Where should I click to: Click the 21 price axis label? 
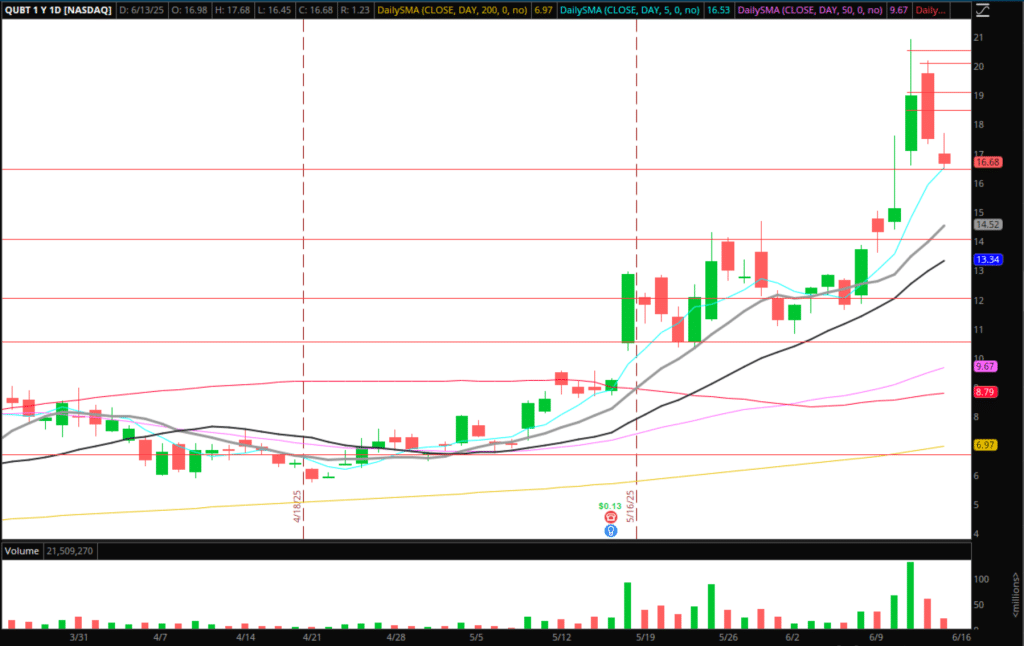(978, 38)
